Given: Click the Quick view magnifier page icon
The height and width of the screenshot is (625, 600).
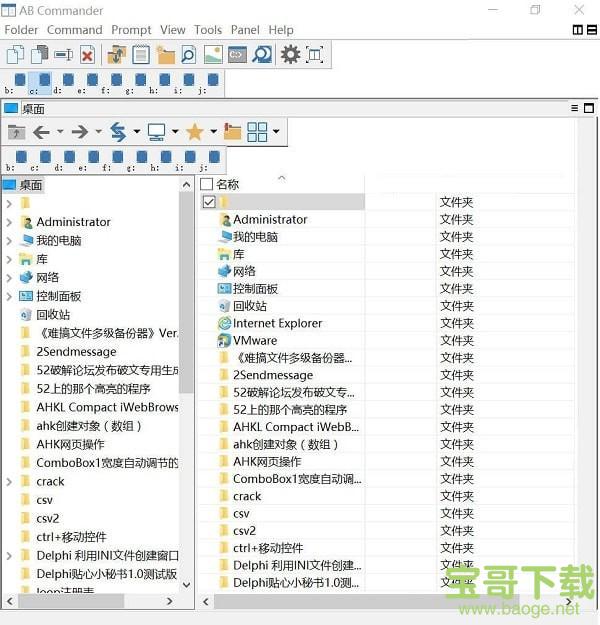Looking at the screenshot, I should click(x=188, y=55).
